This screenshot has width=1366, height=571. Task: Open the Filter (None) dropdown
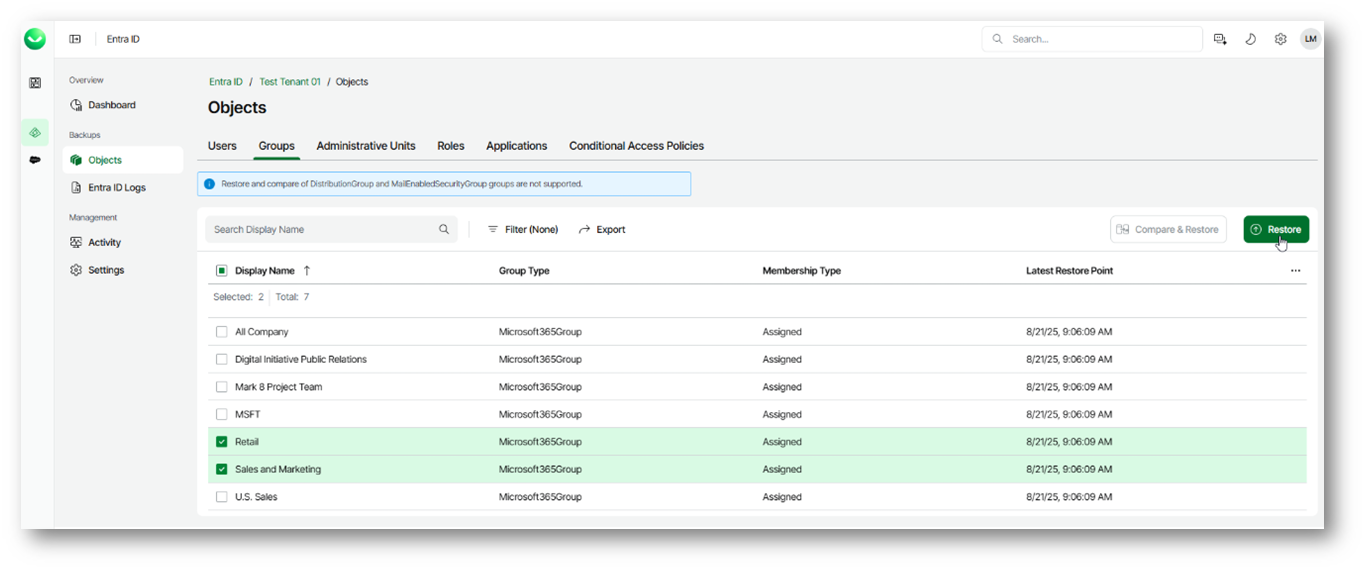tap(522, 229)
